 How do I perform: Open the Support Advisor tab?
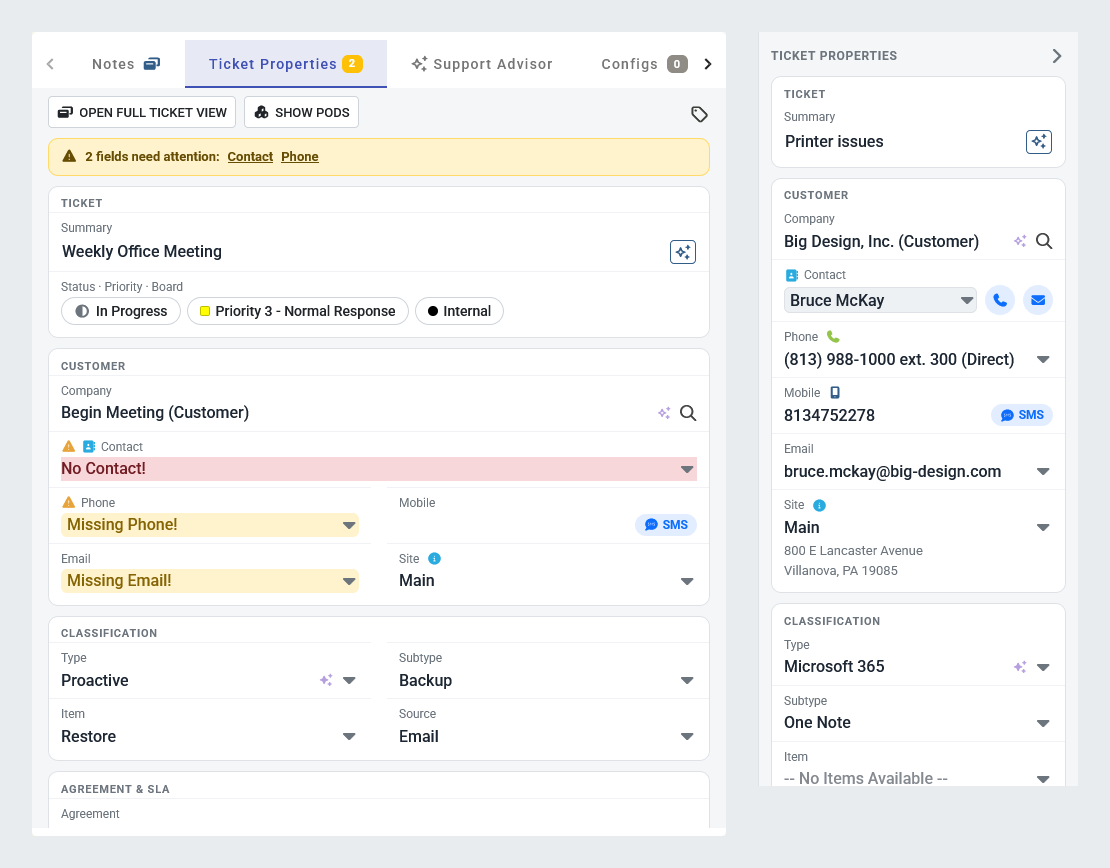click(x=482, y=64)
